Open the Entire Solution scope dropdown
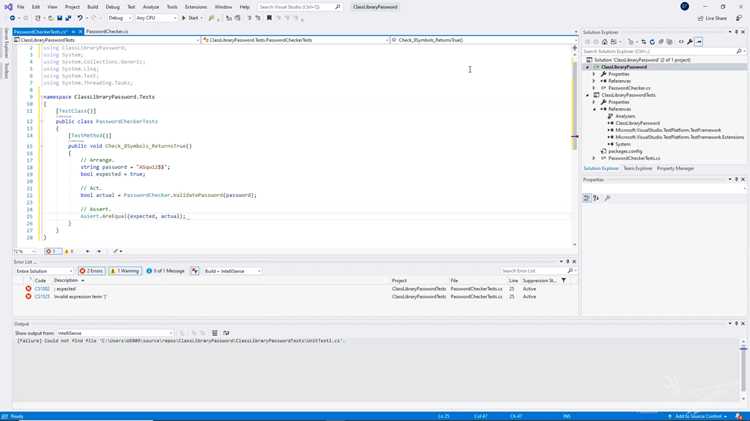Screen dimensions: 750x421 coord(44,271)
